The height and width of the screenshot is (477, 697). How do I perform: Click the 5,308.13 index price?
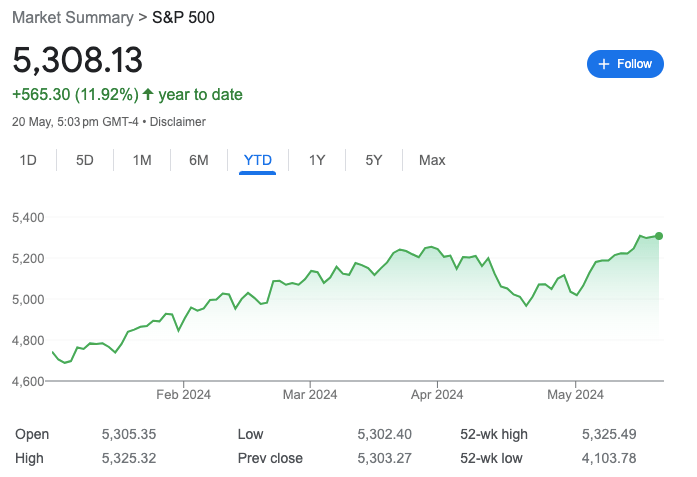pyautogui.click(x=78, y=59)
